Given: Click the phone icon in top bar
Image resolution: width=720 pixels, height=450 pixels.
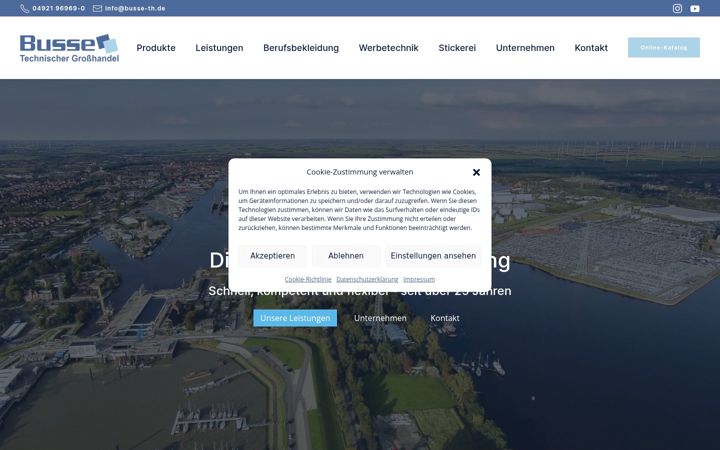Looking at the screenshot, I should [x=24, y=8].
